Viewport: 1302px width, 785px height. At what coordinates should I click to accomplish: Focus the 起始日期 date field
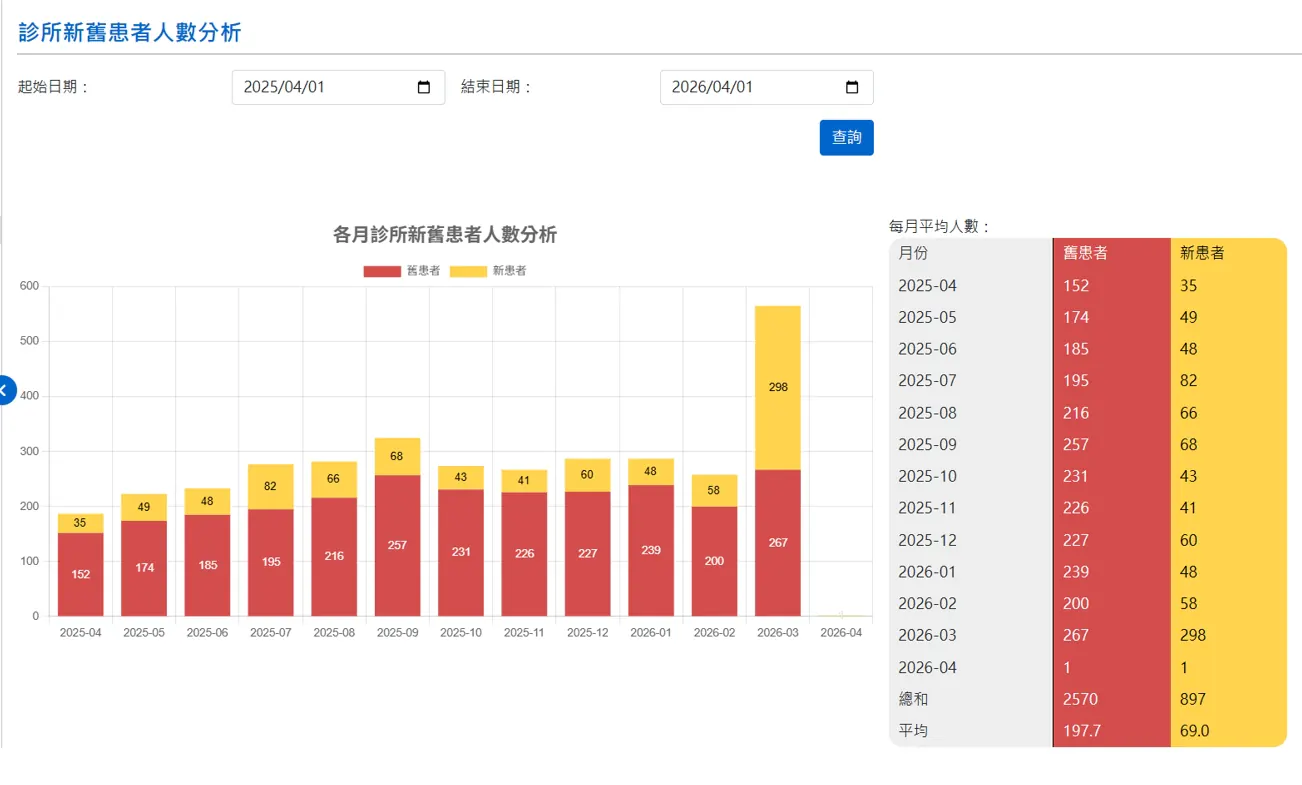tap(338, 87)
